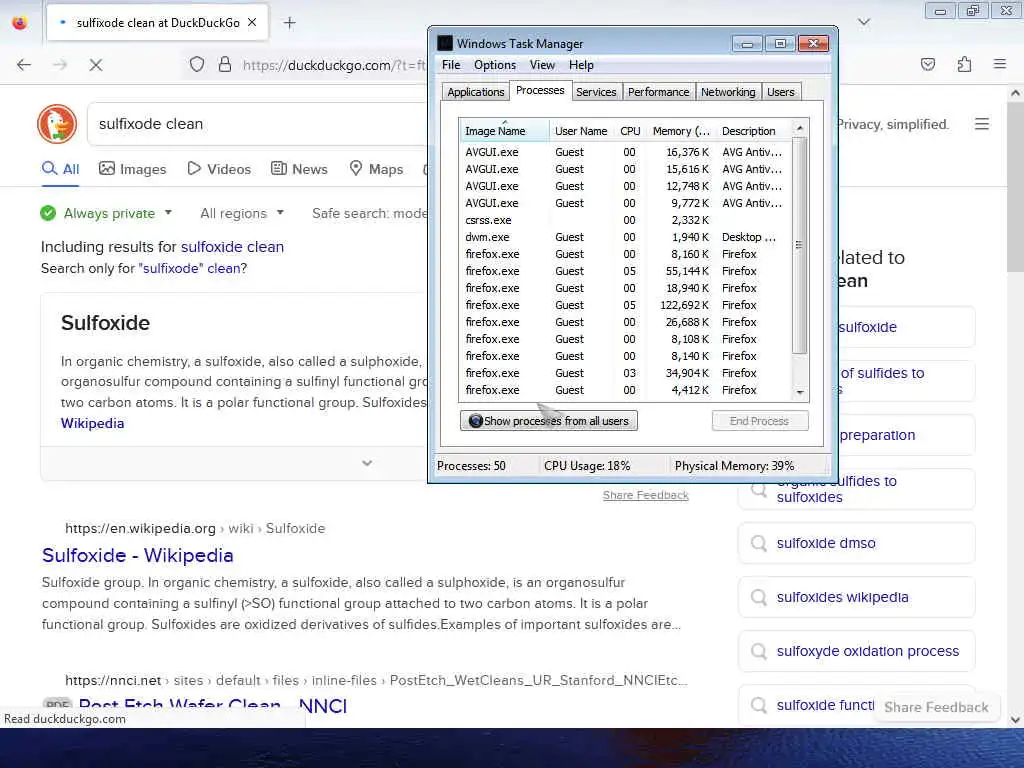This screenshot has height=768, width=1024.
Task: Open a new tab with plus icon
Action: (289, 23)
